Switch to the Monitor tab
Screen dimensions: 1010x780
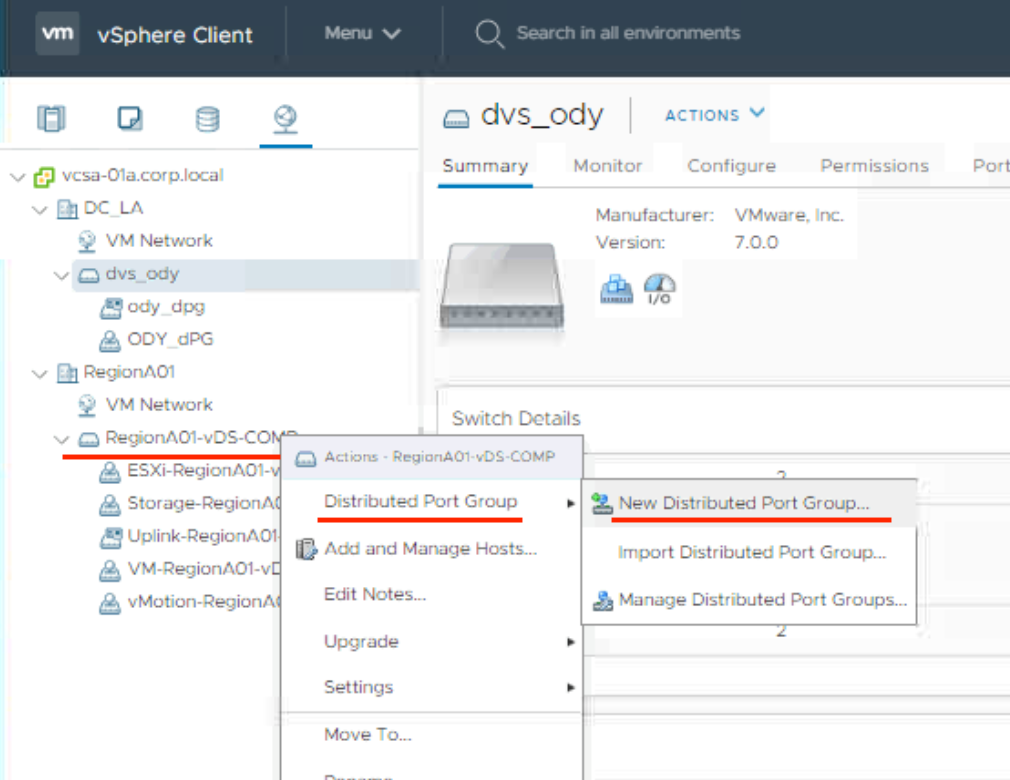(607, 166)
